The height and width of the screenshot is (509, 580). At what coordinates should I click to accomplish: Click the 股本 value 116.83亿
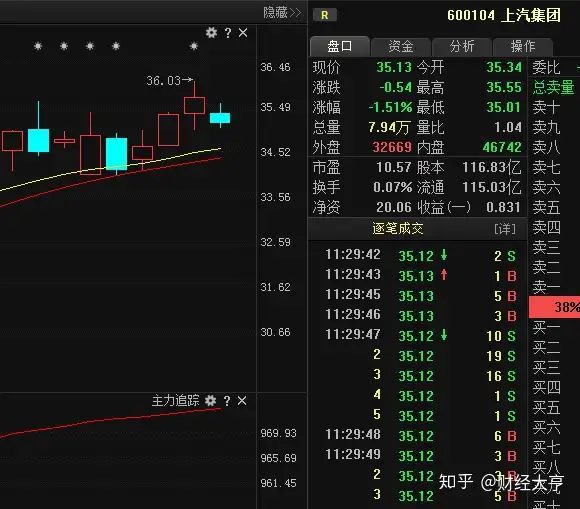492,167
